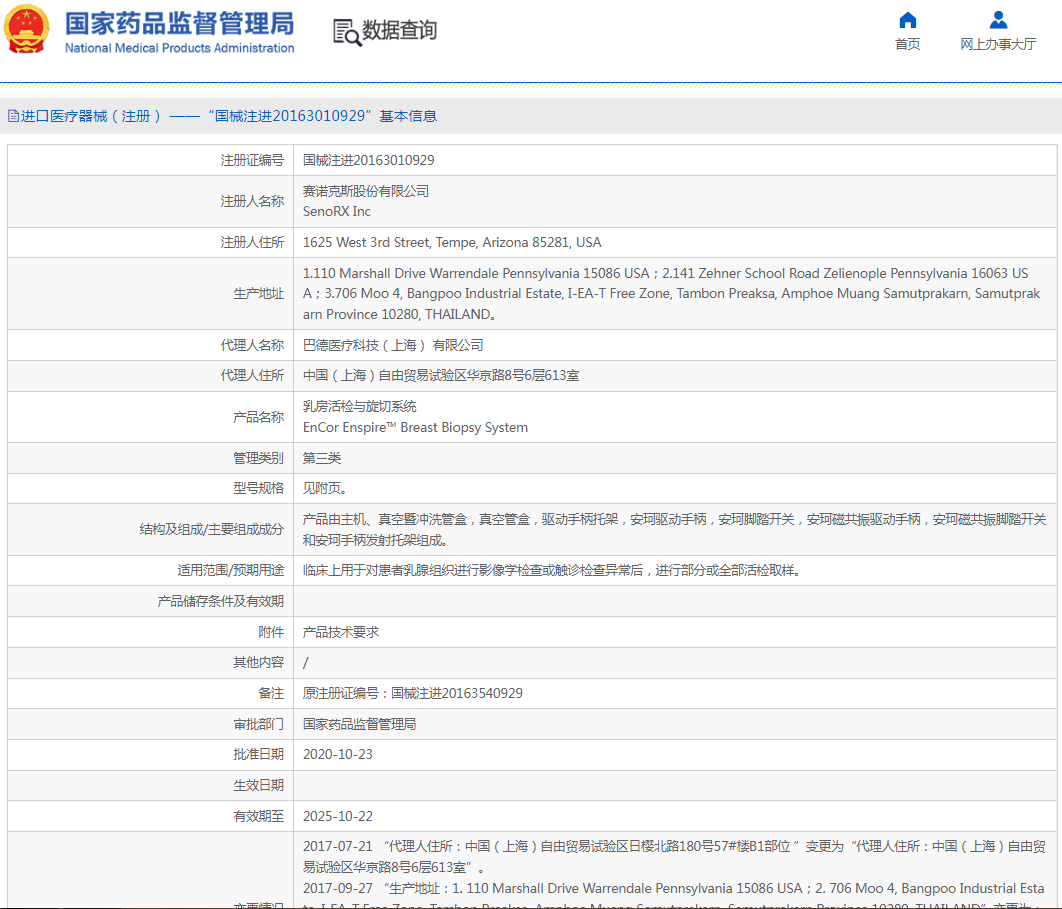Select intended use text starting 临床上用于
The width and height of the screenshot is (1062, 909).
(552, 570)
